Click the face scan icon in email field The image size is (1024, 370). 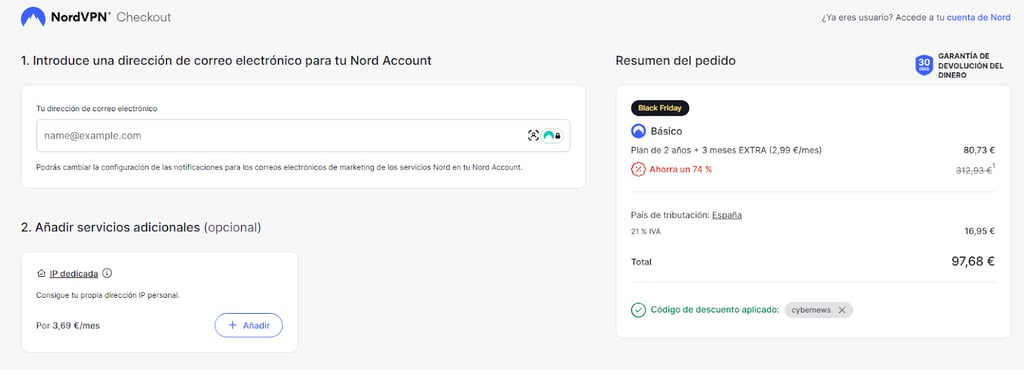[534, 136]
